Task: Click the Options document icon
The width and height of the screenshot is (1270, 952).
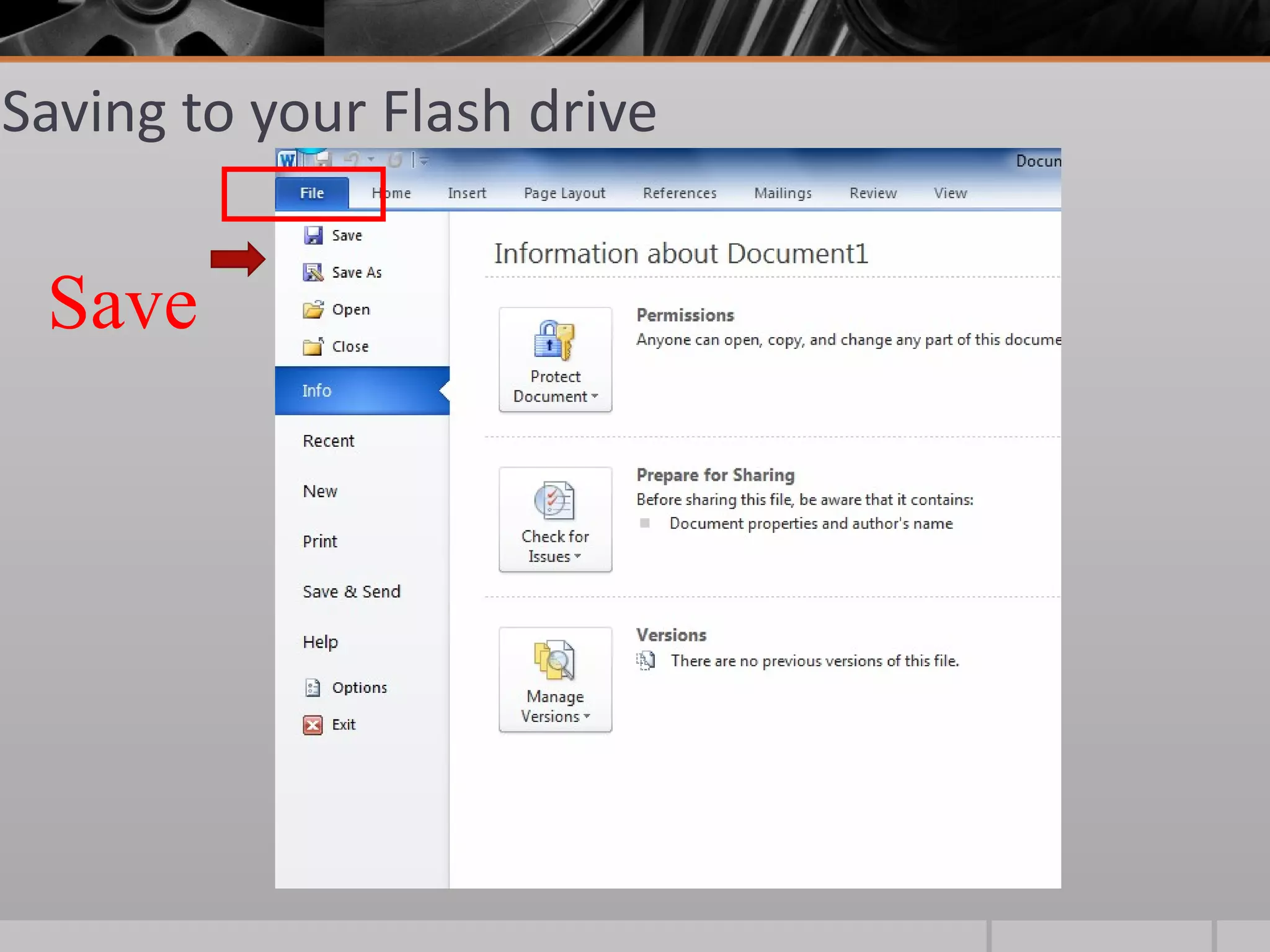Action: click(313, 687)
